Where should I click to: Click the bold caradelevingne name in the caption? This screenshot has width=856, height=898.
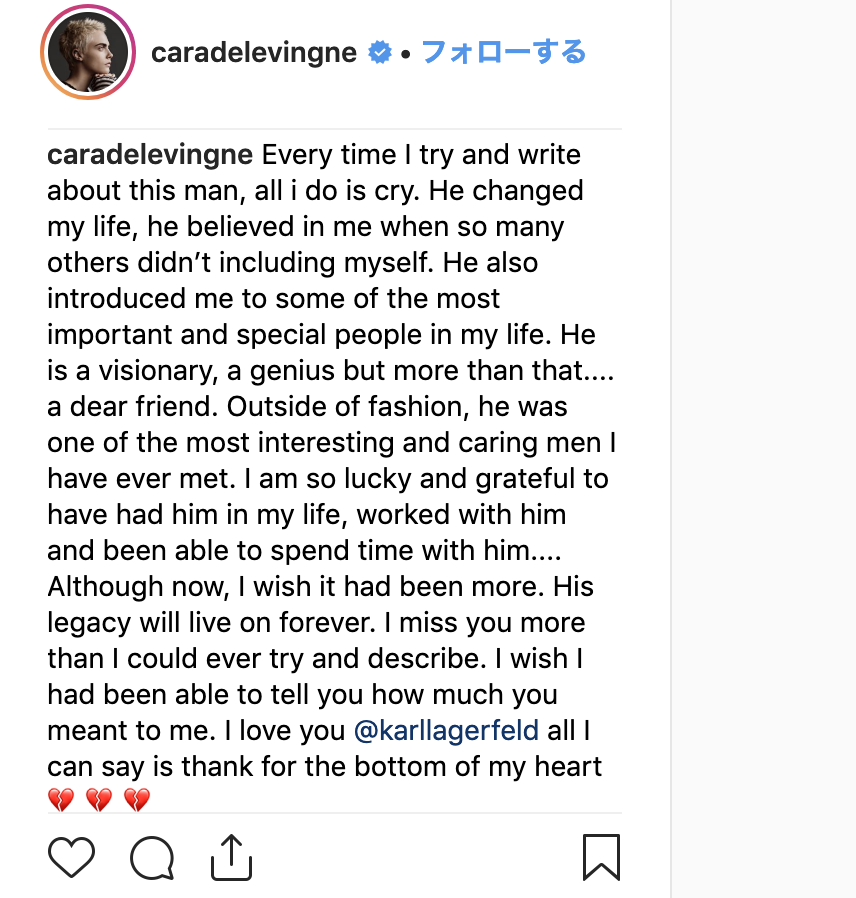(x=150, y=155)
